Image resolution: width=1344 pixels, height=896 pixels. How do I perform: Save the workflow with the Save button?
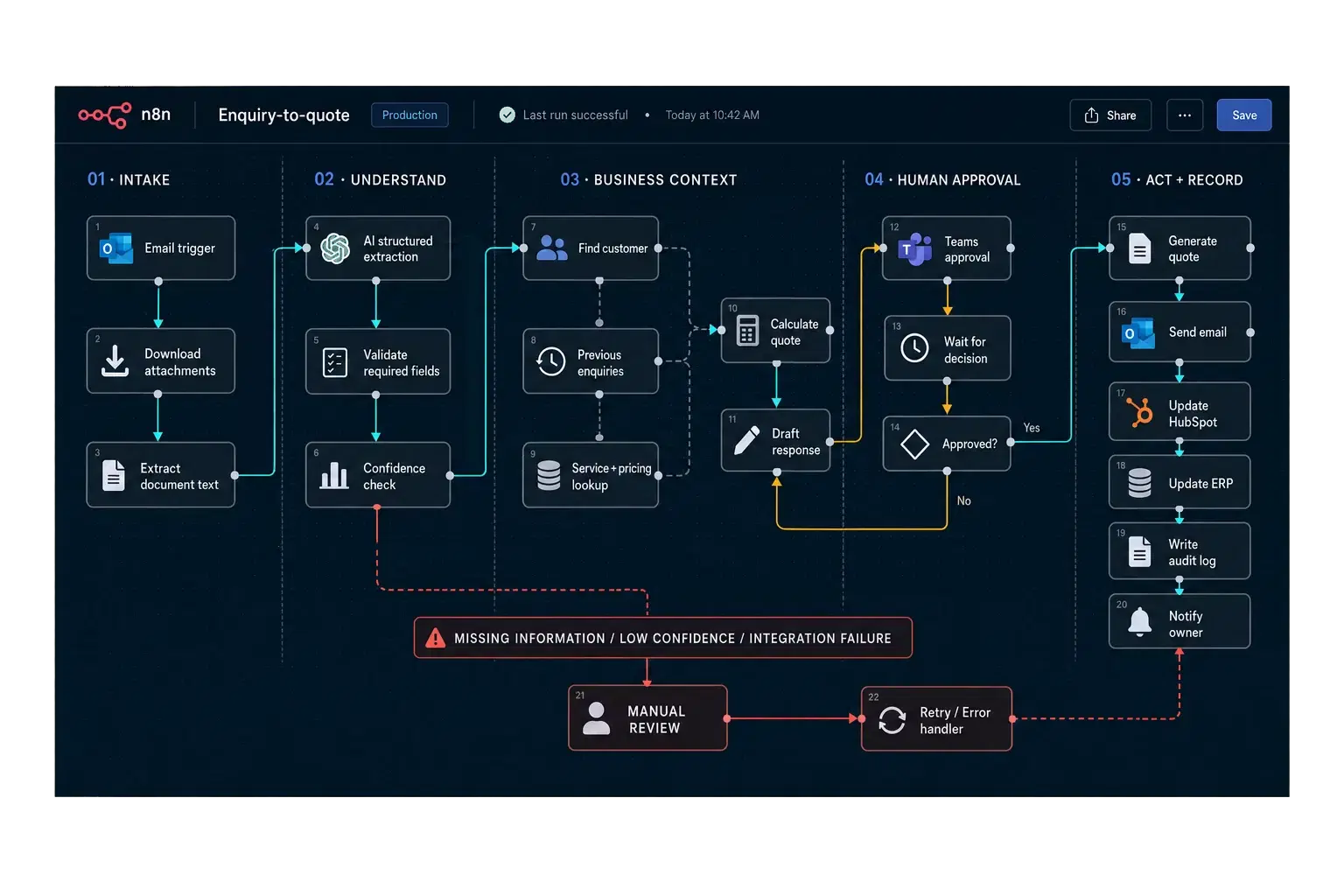pyautogui.click(x=1244, y=115)
